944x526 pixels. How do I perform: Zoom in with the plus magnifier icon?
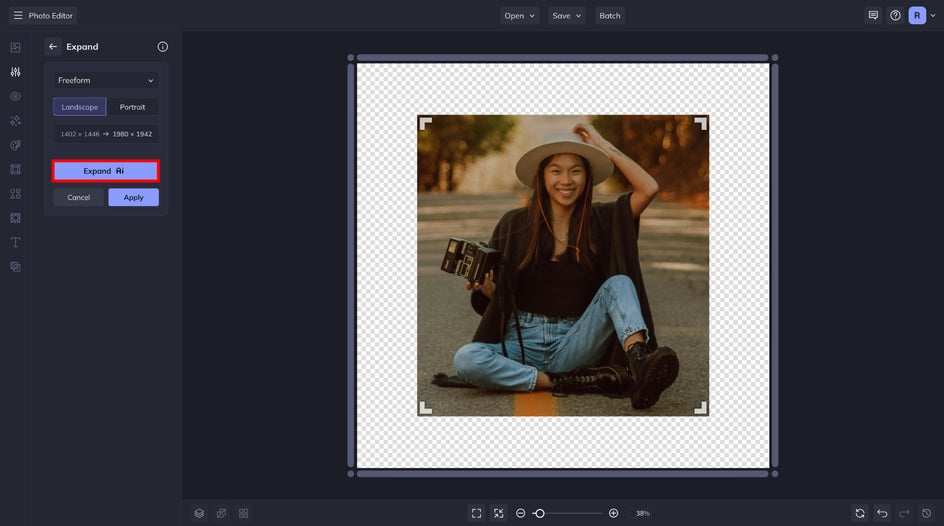click(x=613, y=513)
